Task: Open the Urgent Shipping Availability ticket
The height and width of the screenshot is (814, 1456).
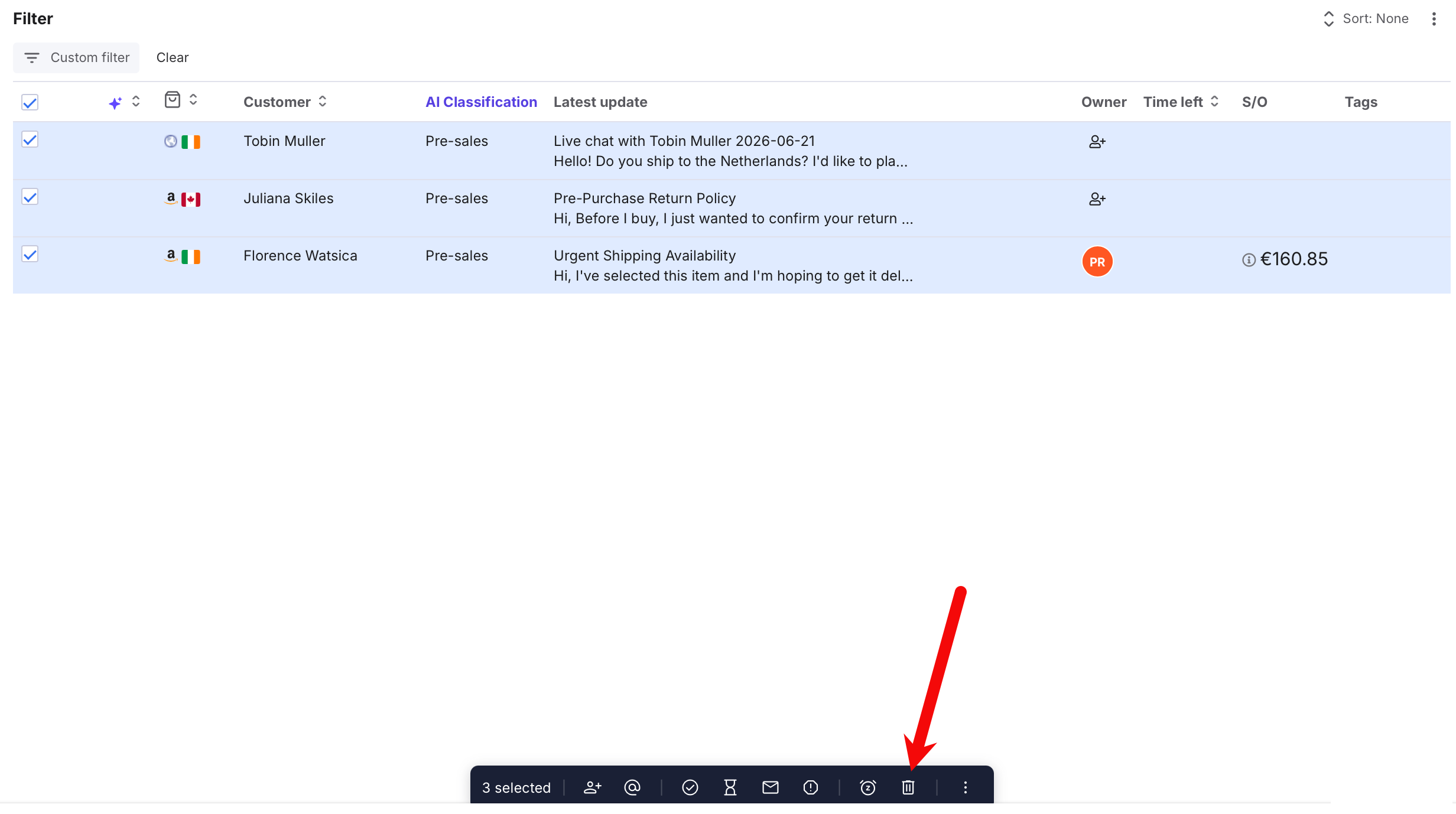Action: (x=645, y=256)
